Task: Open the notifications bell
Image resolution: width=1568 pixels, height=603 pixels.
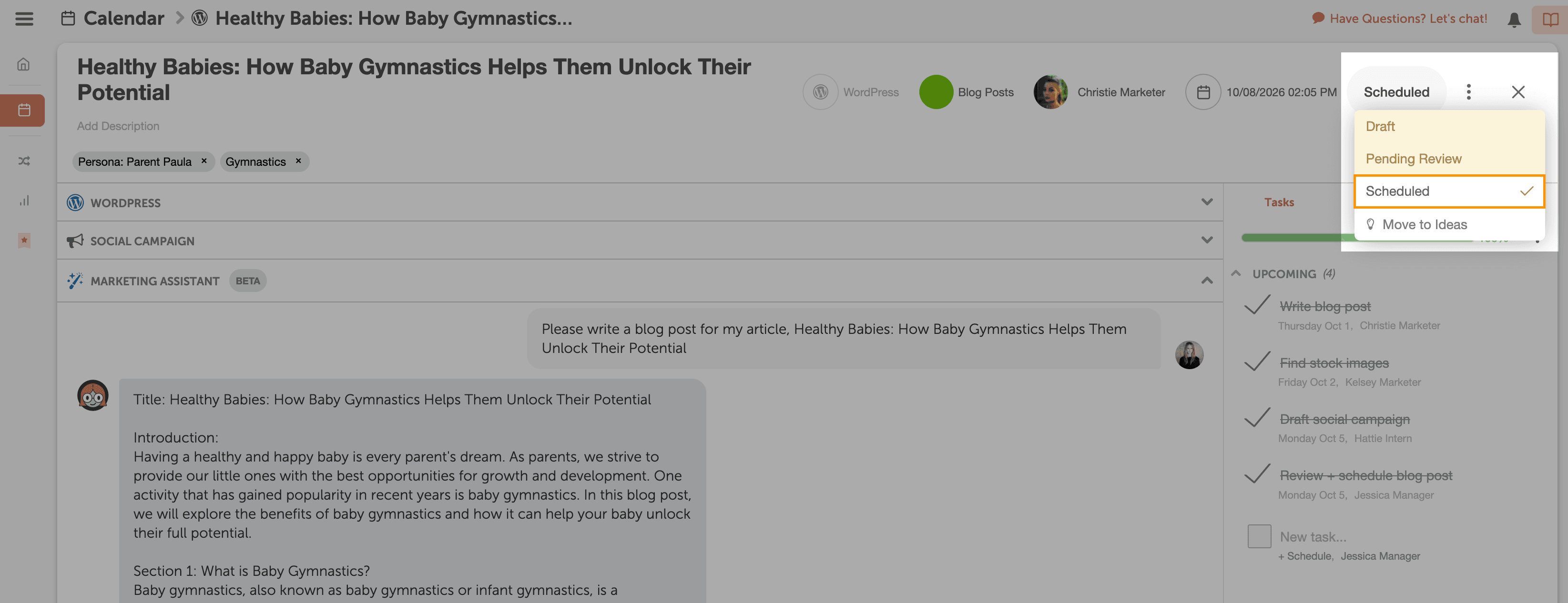Action: (x=1514, y=20)
